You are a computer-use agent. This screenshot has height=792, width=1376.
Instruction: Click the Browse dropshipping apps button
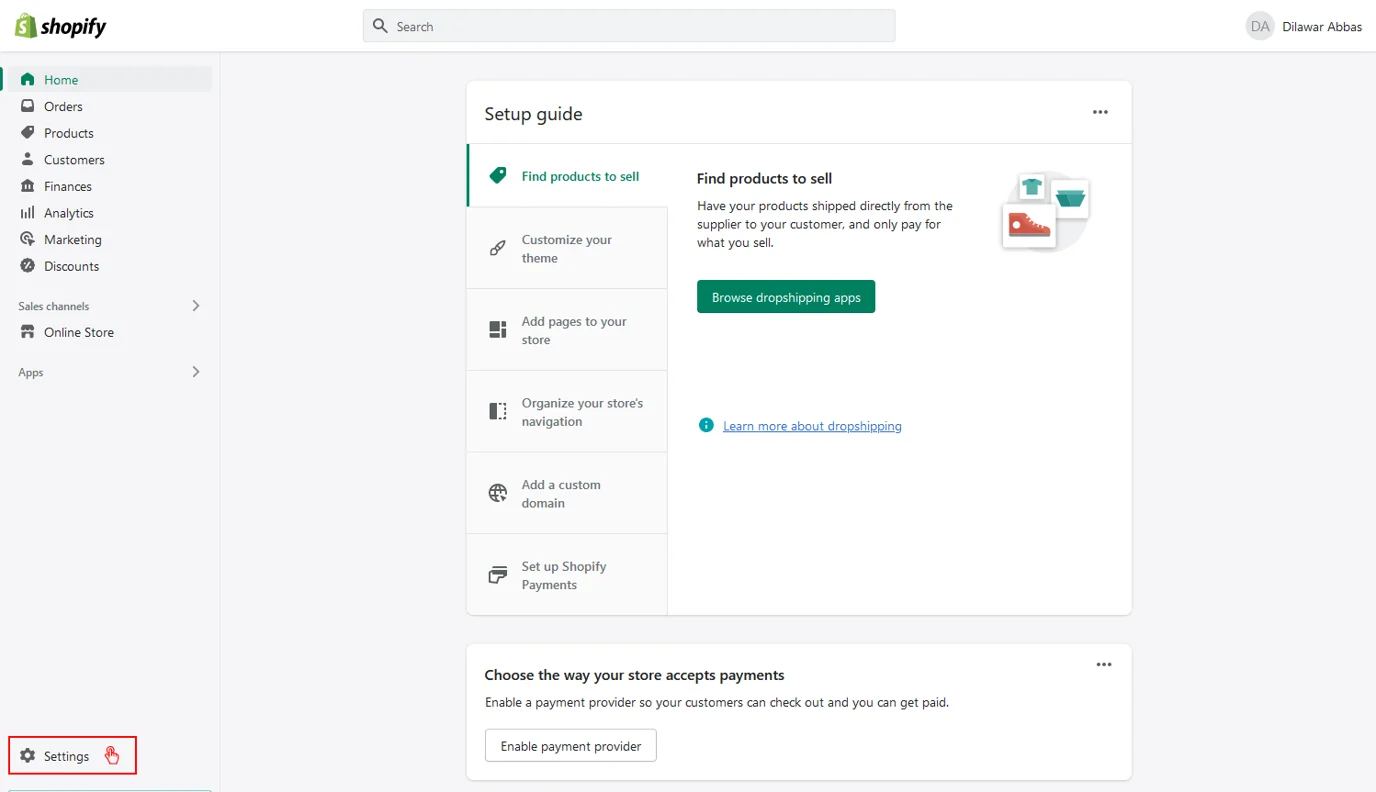pos(786,297)
